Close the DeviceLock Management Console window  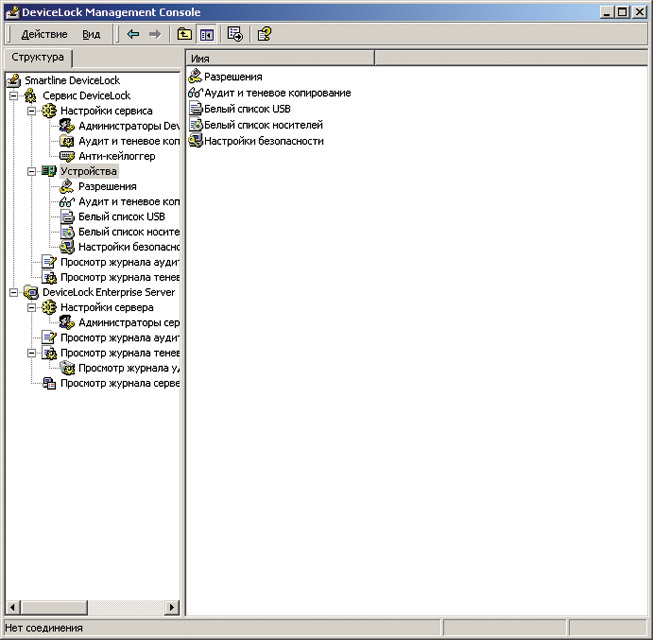tap(639, 12)
